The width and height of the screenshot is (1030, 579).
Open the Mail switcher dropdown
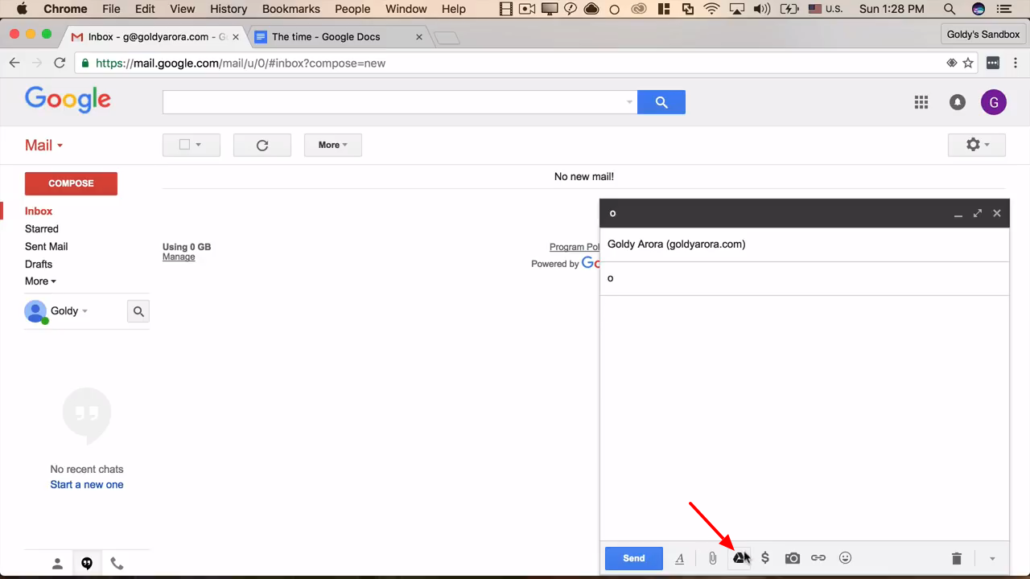pos(44,145)
